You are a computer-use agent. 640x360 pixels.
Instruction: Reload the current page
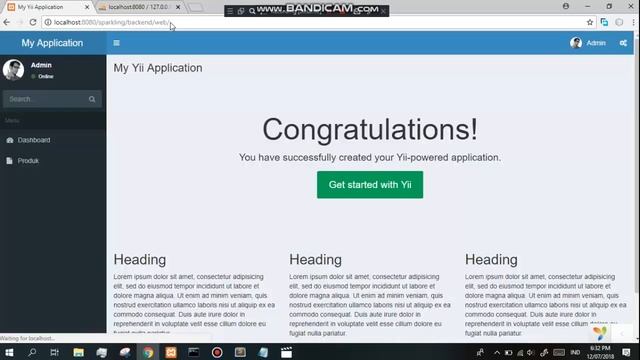(x=33, y=22)
